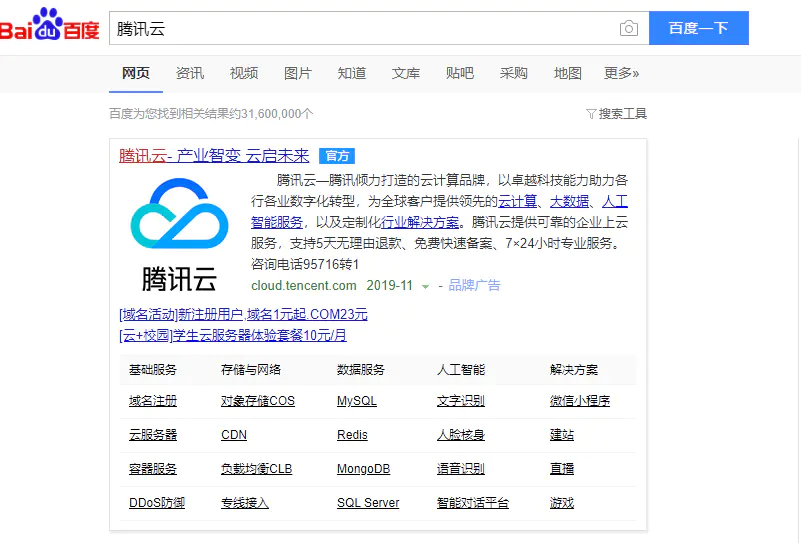Click the 存储与网络 column header
Image resolution: width=801 pixels, height=543 pixels.
coord(251,369)
